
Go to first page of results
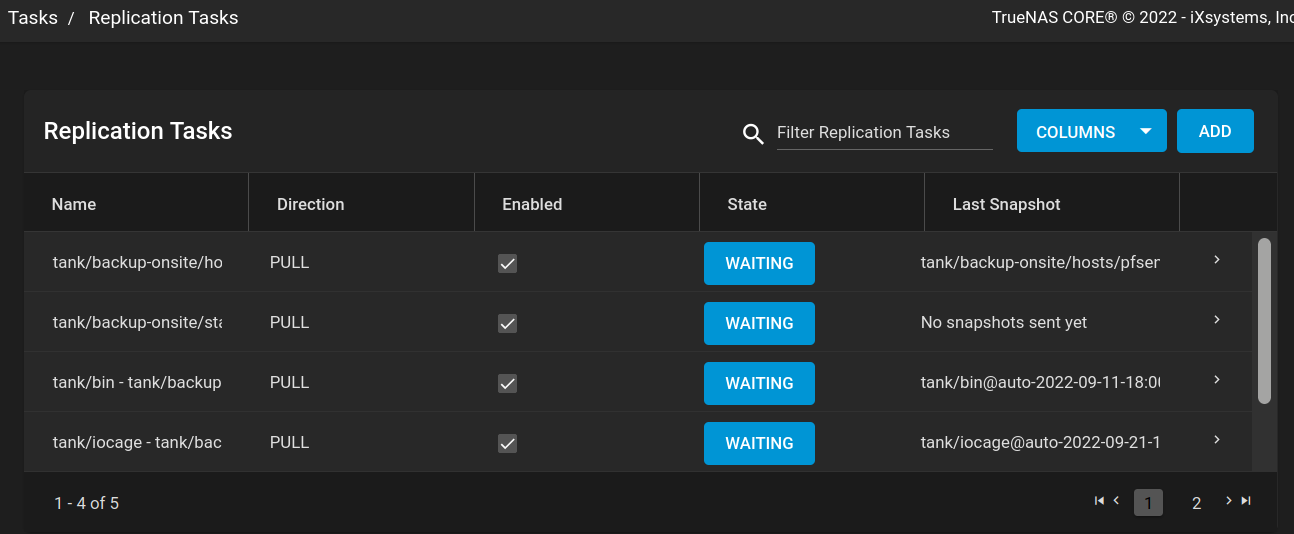point(1099,501)
